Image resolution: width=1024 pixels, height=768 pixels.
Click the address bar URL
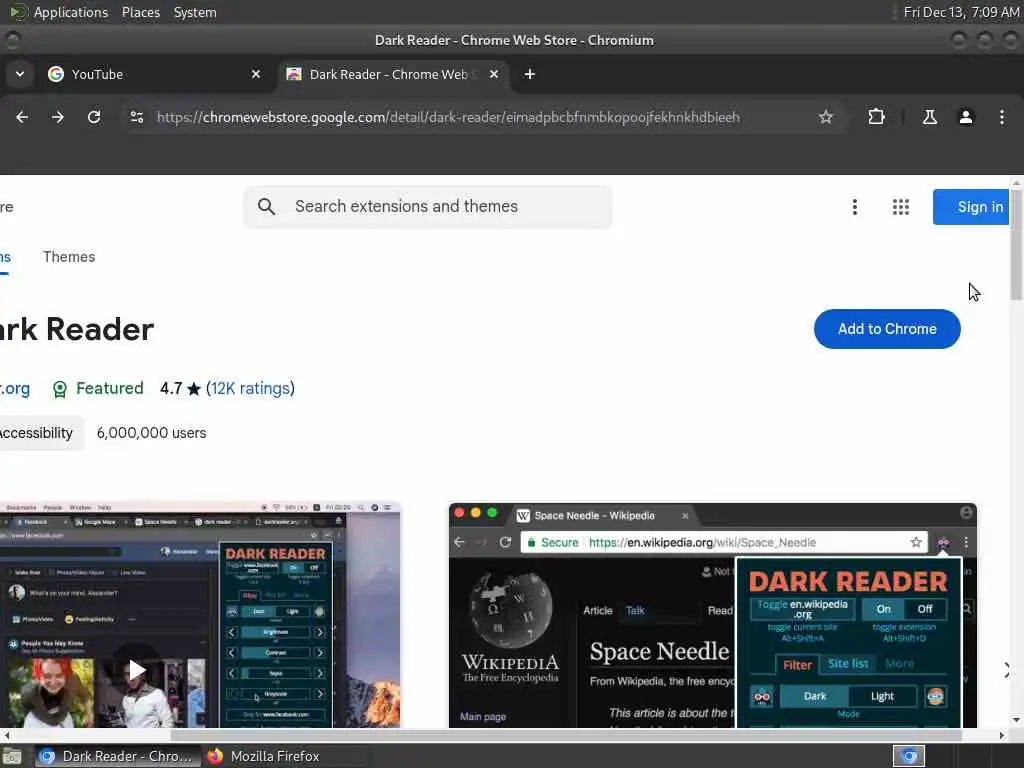tap(448, 118)
